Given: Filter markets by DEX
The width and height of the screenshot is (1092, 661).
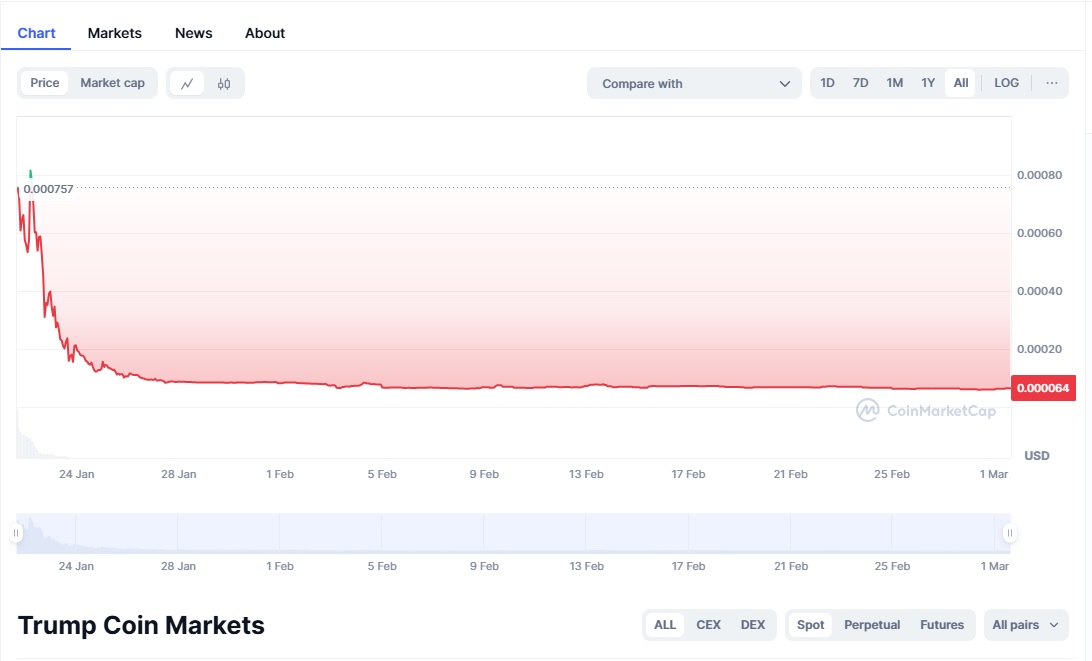Looking at the screenshot, I should (752, 625).
